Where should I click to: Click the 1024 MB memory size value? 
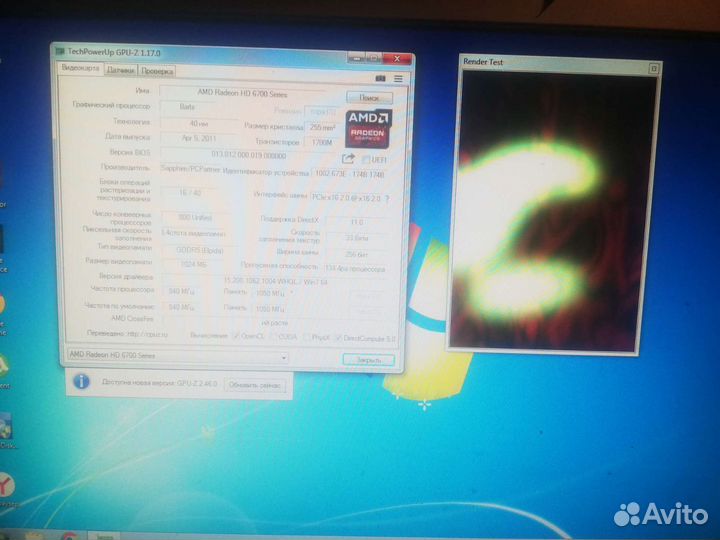coord(195,264)
